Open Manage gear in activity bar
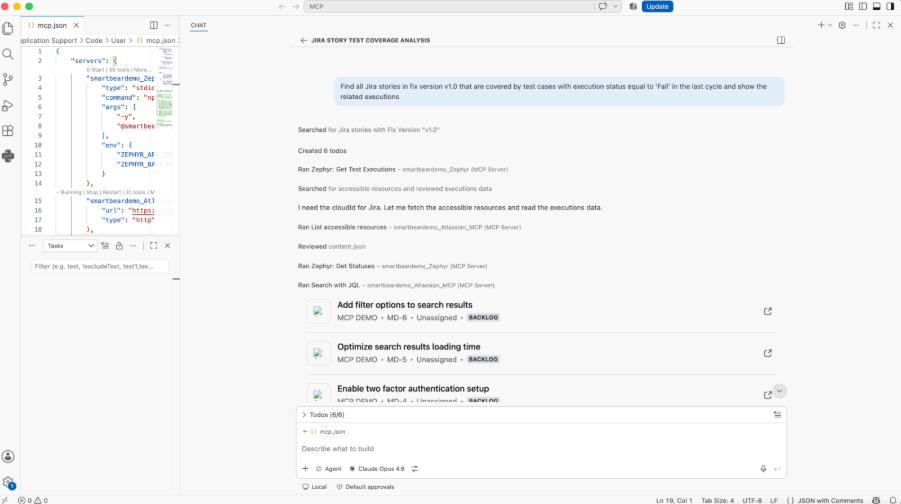This screenshot has width=901, height=504. pyautogui.click(x=8, y=483)
